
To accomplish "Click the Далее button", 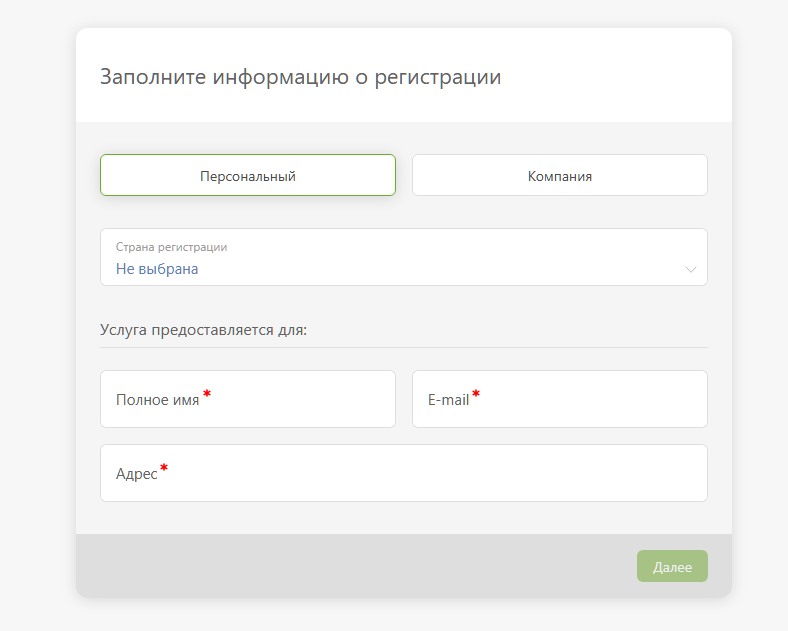I will point(672,566).
